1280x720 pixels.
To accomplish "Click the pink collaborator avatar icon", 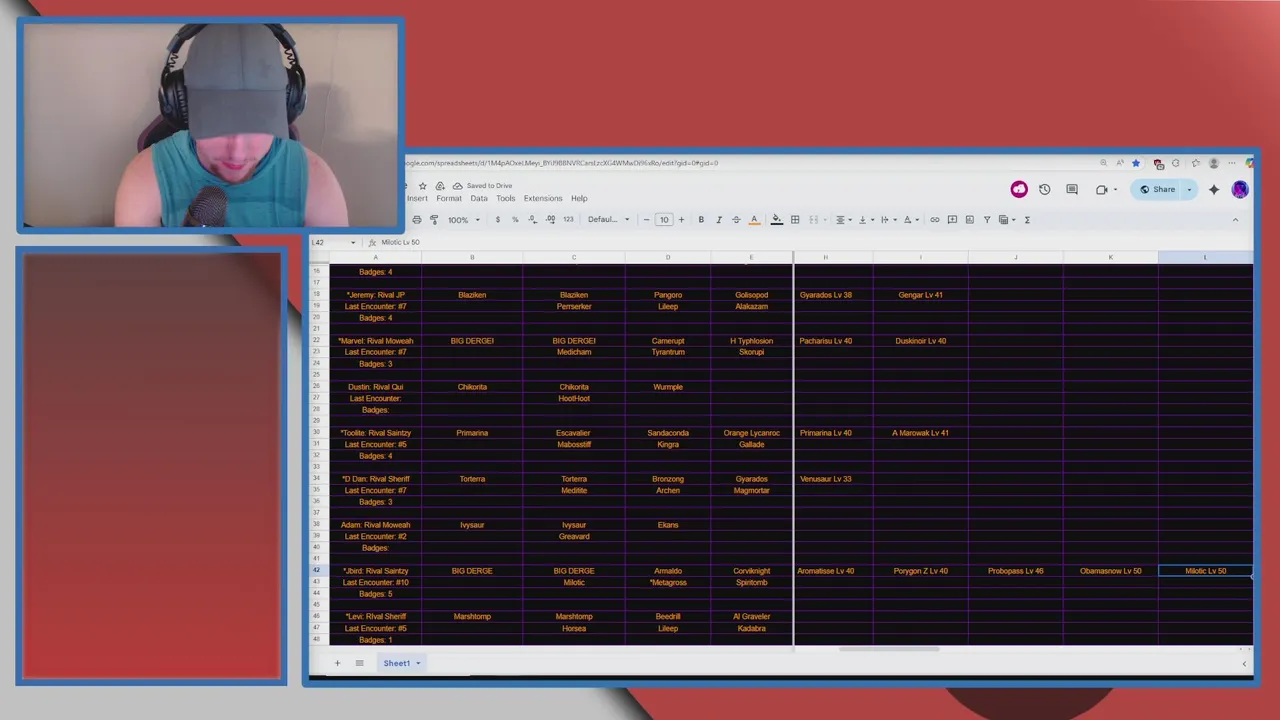I will tap(1019, 189).
